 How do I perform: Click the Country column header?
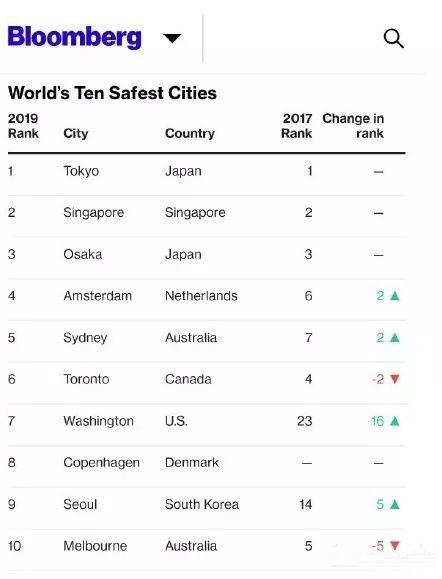(x=190, y=133)
